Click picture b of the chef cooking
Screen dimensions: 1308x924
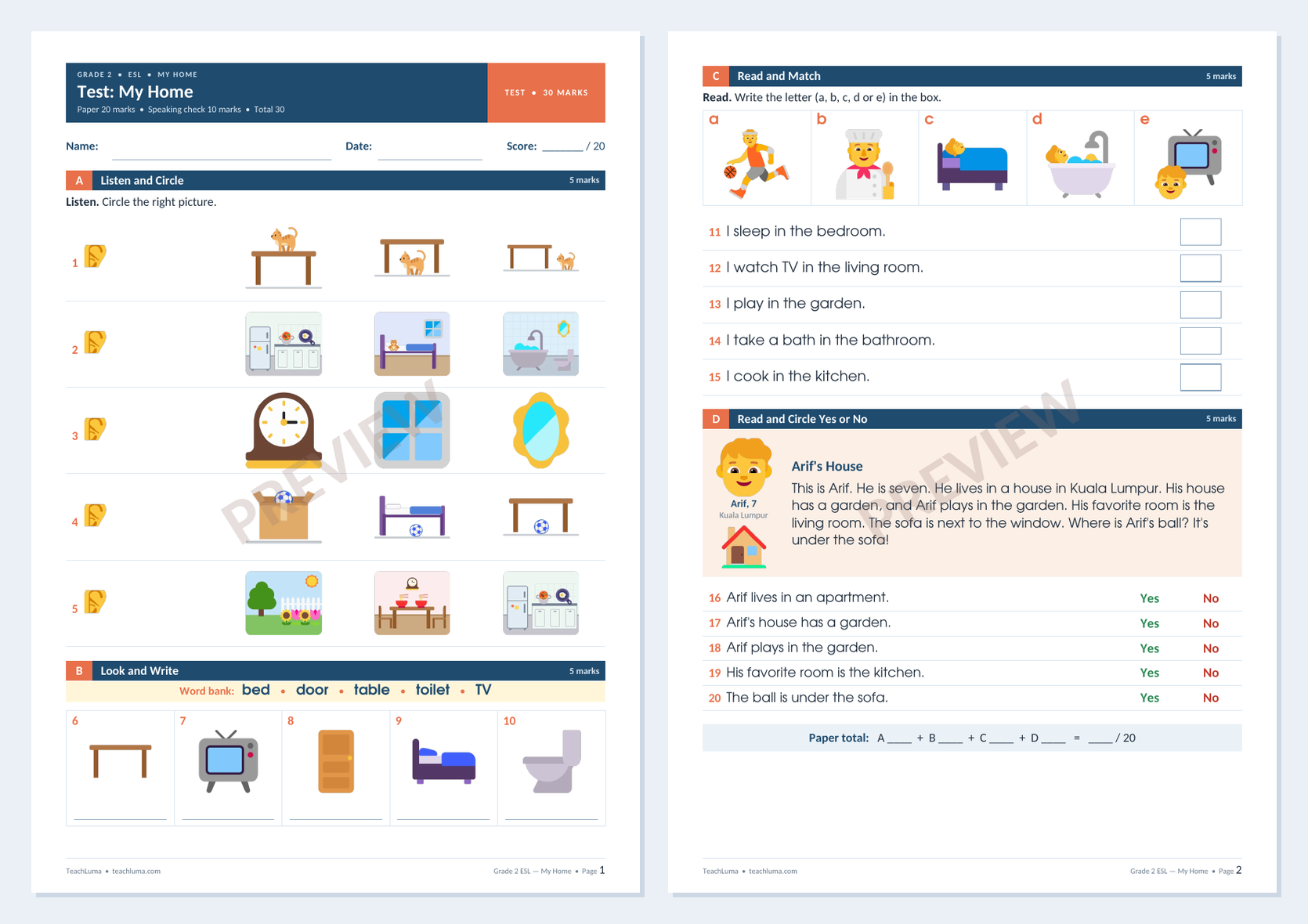[x=865, y=164]
